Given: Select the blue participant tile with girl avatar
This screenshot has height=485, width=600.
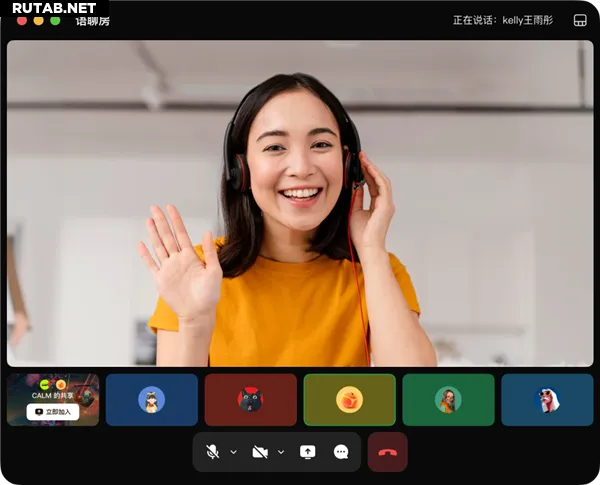Looking at the screenshot, I should pos(151,400).
